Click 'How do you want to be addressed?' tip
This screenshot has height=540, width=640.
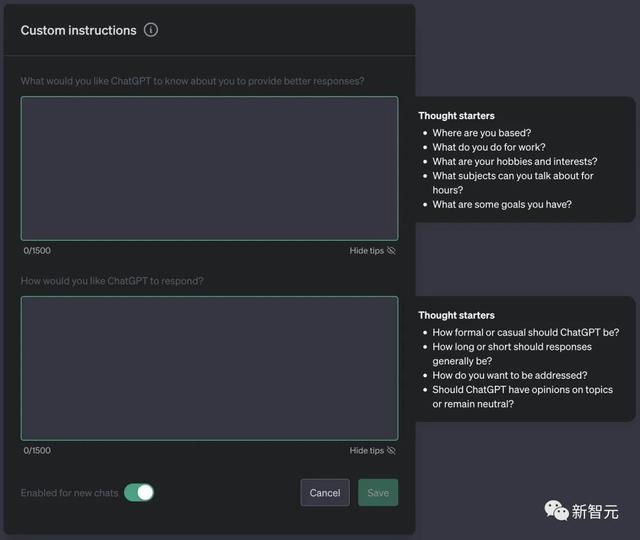(x=509, y=376)
